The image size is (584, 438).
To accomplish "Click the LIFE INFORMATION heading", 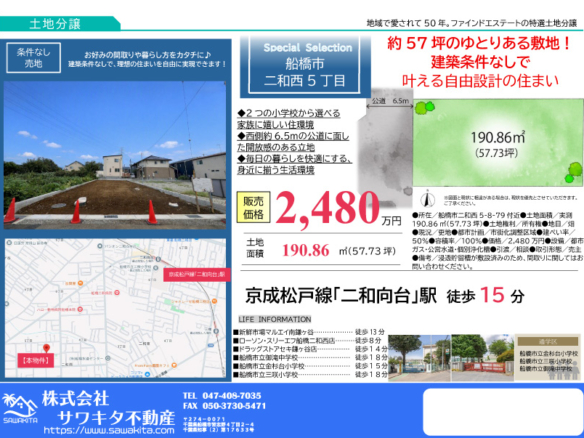I will [x=275, y=319].
